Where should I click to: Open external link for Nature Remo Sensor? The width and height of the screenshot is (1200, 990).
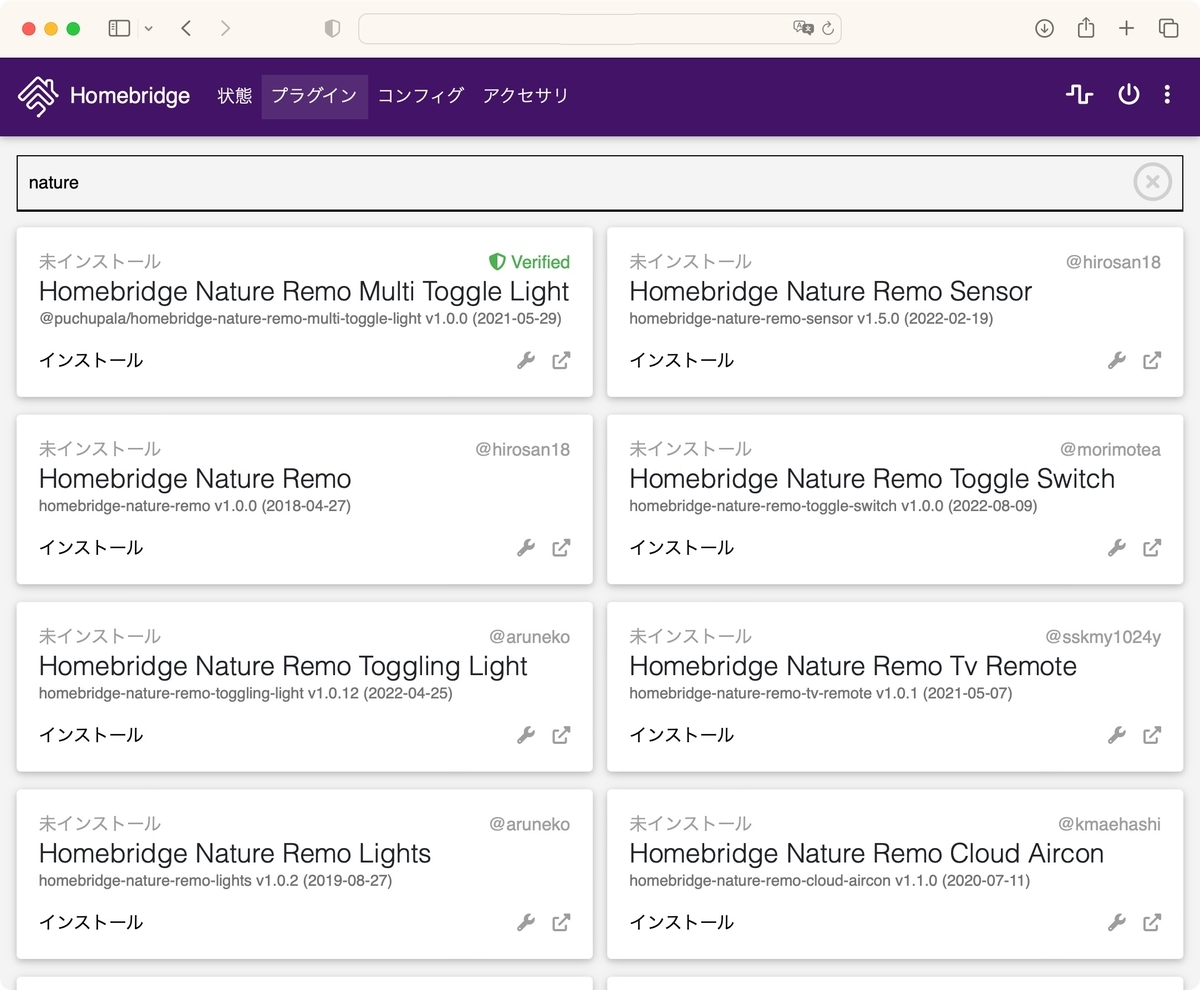[1152, 360]
